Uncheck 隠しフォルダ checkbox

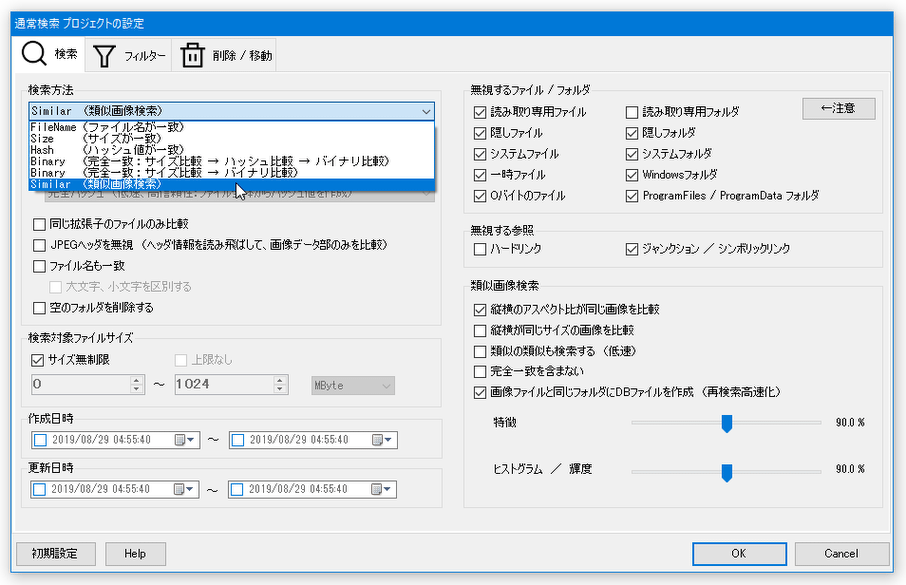tap(632, 133)
